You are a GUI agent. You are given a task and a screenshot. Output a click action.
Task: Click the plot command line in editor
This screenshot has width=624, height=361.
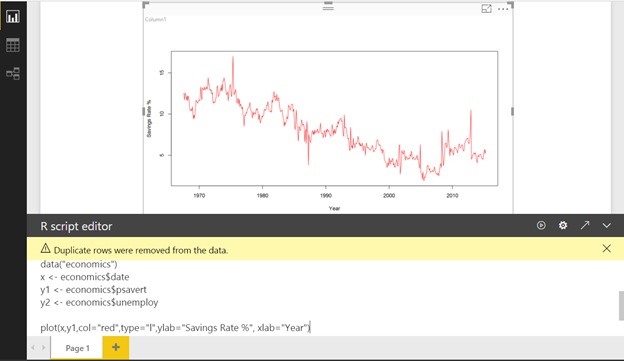(176, 328)
